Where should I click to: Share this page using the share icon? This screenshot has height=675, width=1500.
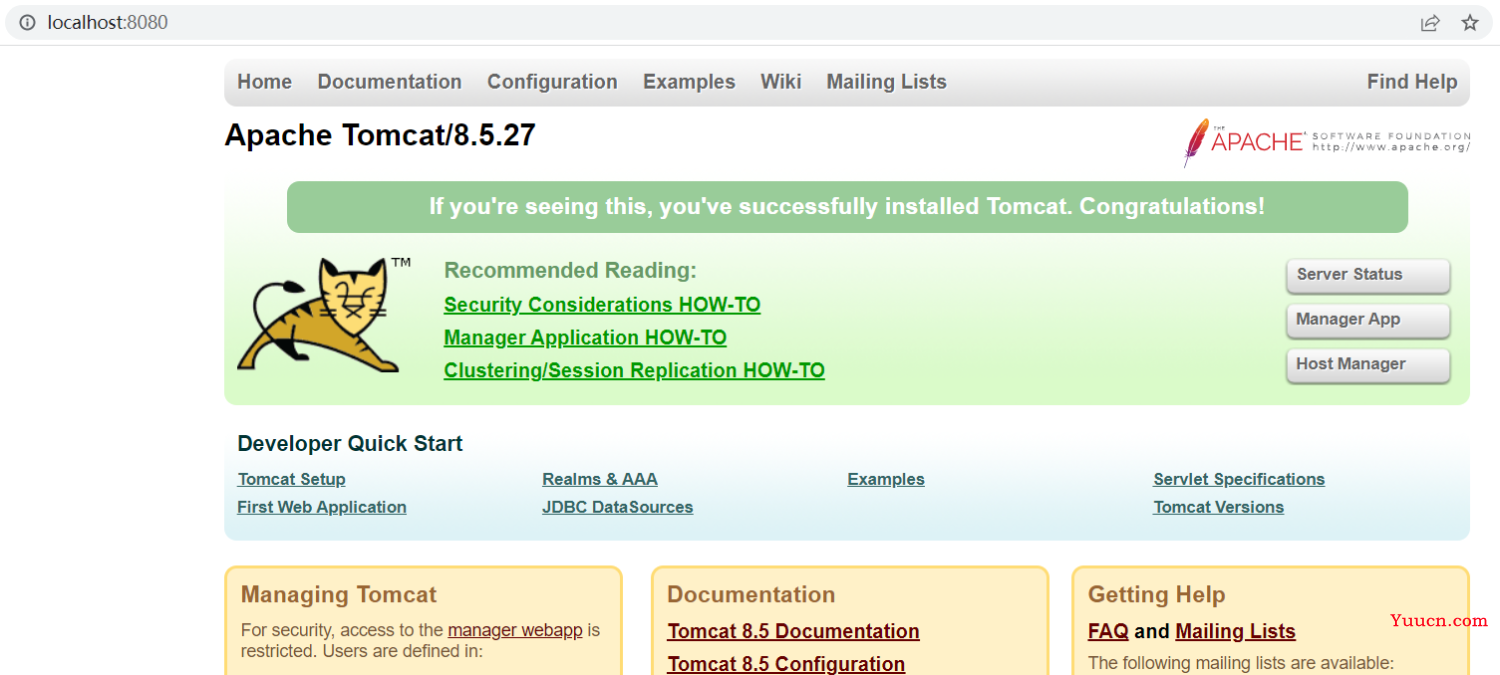(1430, 22)
